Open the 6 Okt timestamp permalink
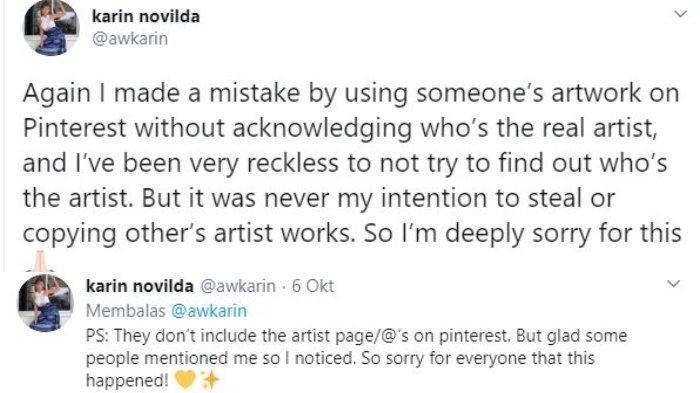700x393 pixels. [x=312, y=286]
